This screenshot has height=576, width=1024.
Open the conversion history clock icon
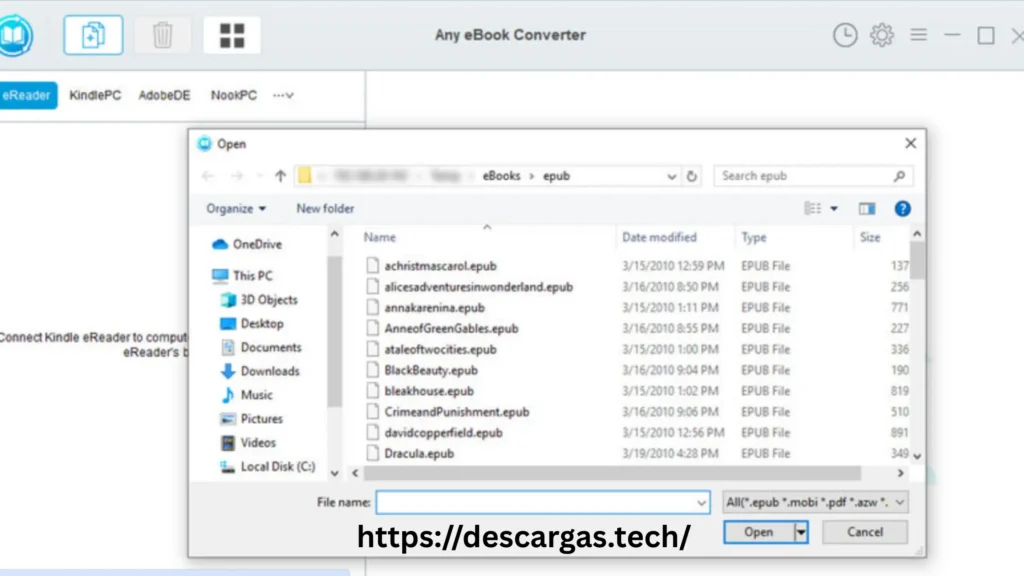pyautogui.click(x=845, y=34)
